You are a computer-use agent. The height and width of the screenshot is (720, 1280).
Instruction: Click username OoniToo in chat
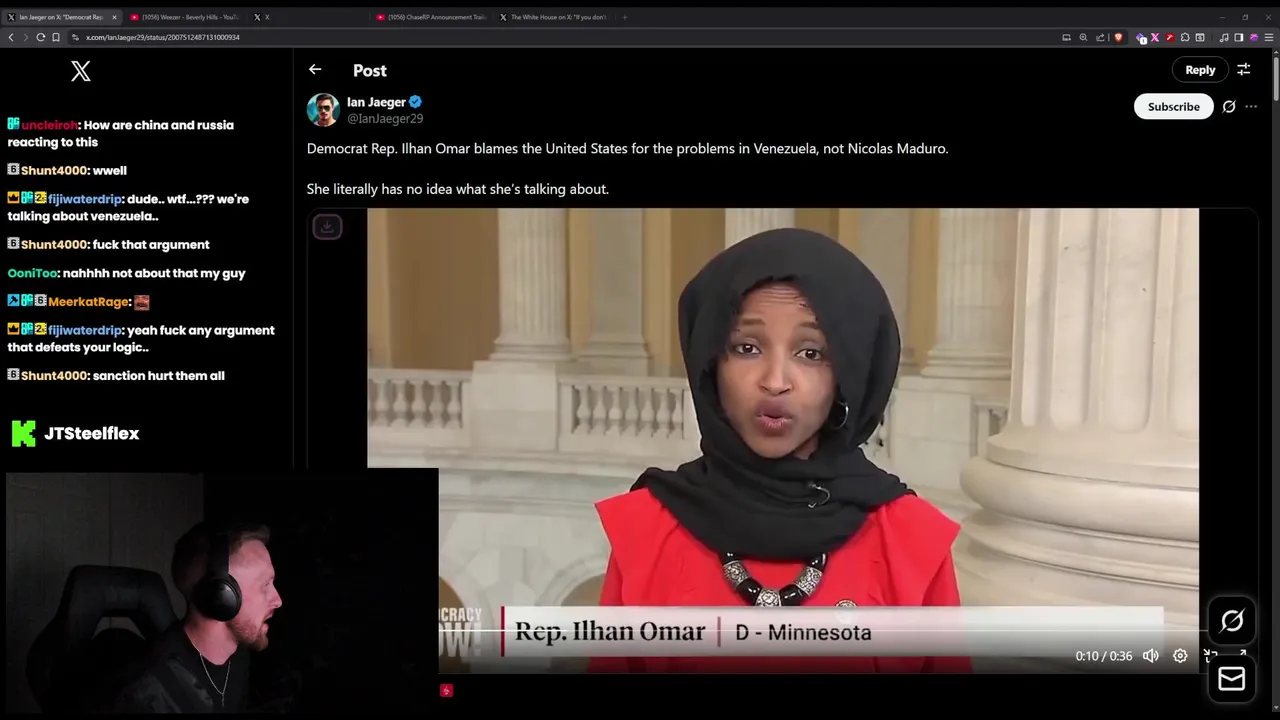point(33,273)
